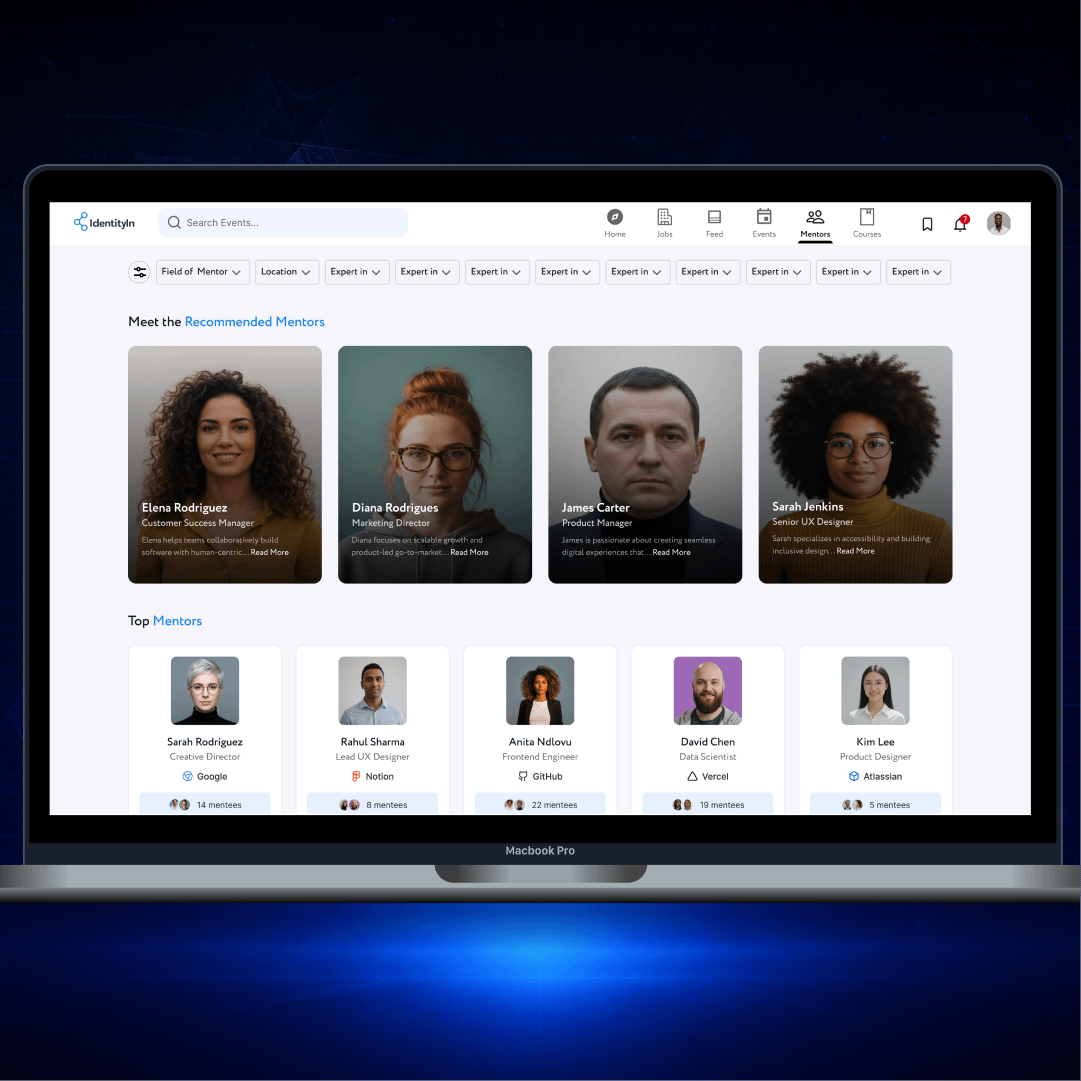View Rahul Sharma's 8 mentees
The height and width of the screenshot is (1081, 1081).
click(x=372, y=804)
